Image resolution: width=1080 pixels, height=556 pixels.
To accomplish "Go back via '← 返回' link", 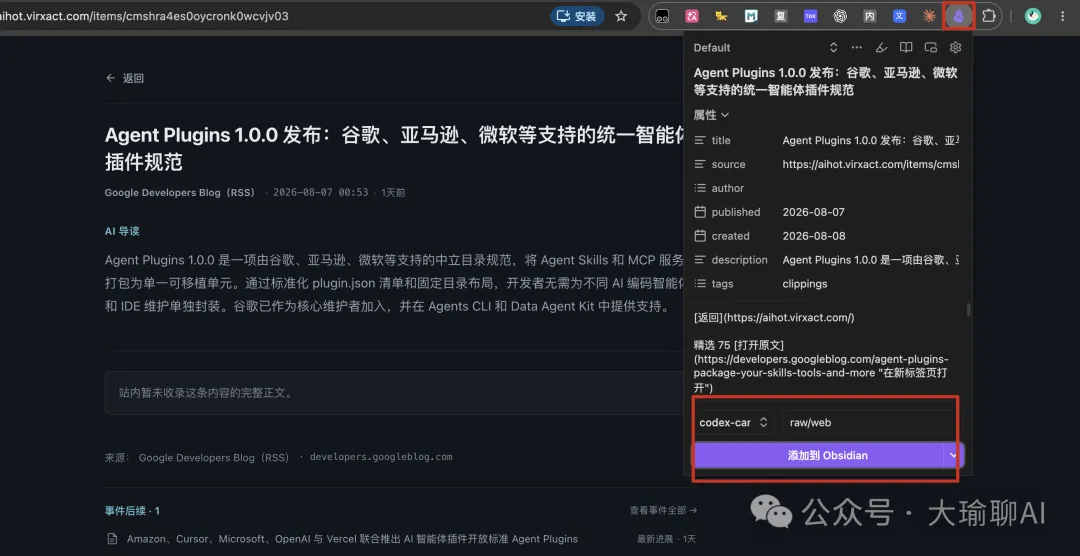I will [125, 79].
